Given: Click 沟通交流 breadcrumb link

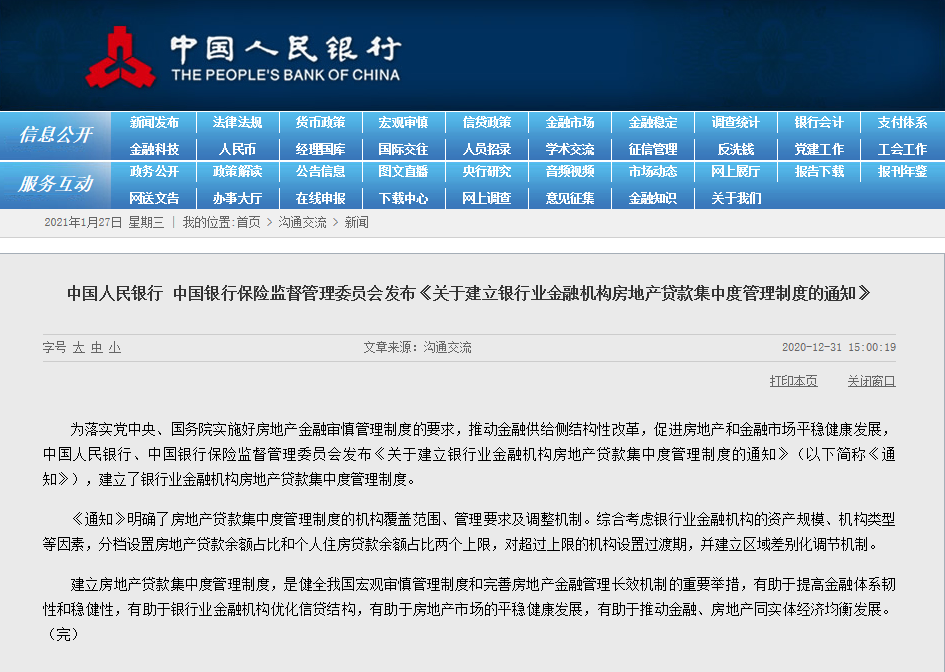Looking at the screenshot, I should [302, 222].
